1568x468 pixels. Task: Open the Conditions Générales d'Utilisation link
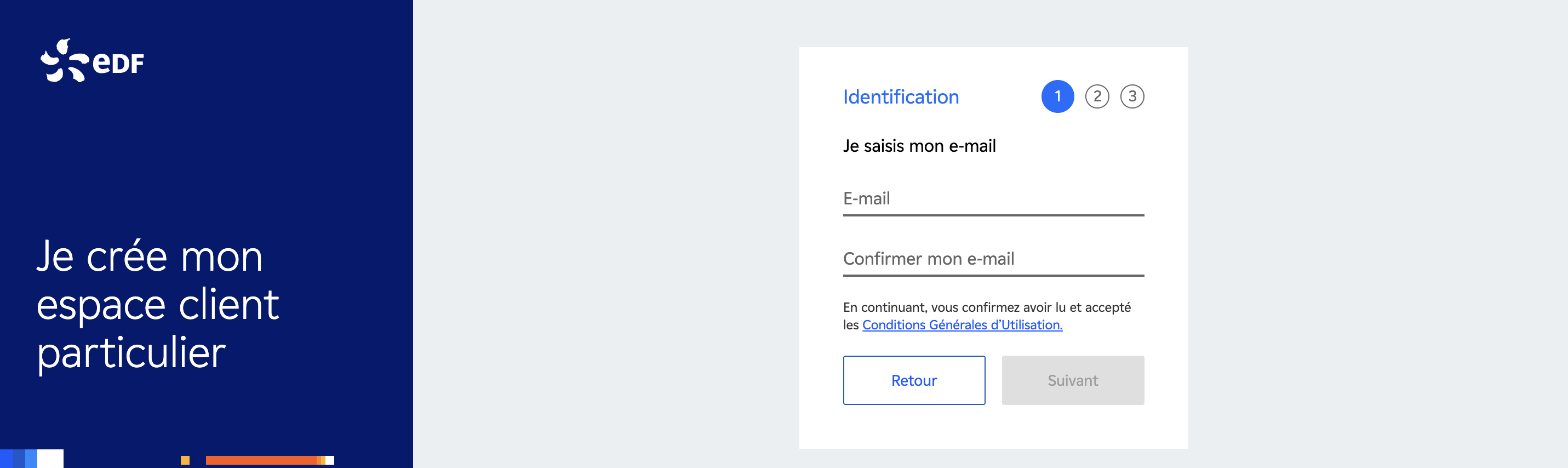(962, 325)
